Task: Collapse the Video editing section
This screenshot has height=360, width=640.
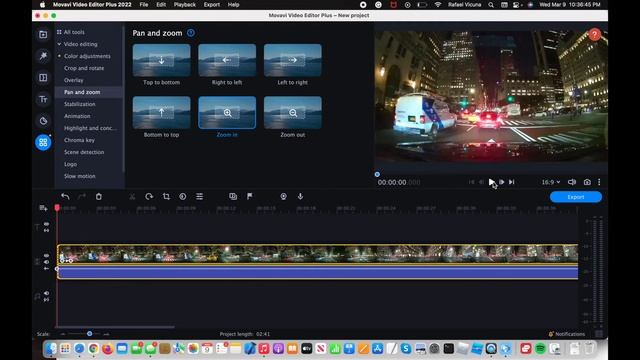Action: coord(59,44)
